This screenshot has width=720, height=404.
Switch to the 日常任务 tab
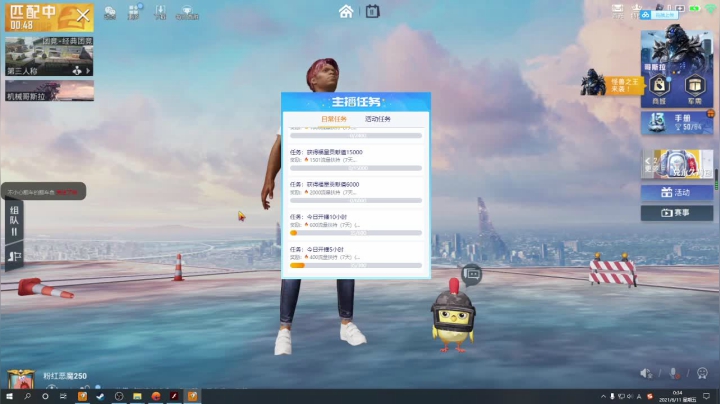point(334,119)
